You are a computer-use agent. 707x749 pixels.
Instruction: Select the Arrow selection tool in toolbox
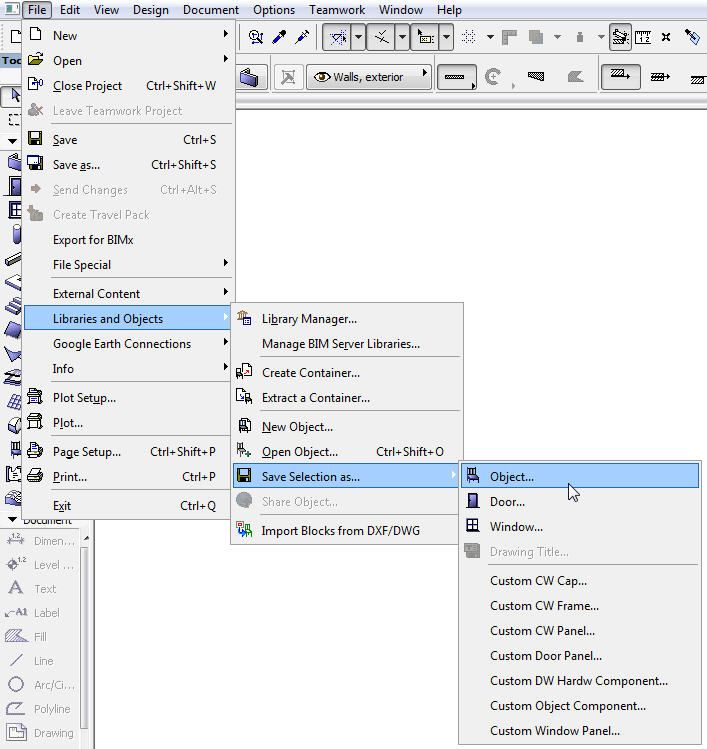point(14,96)
